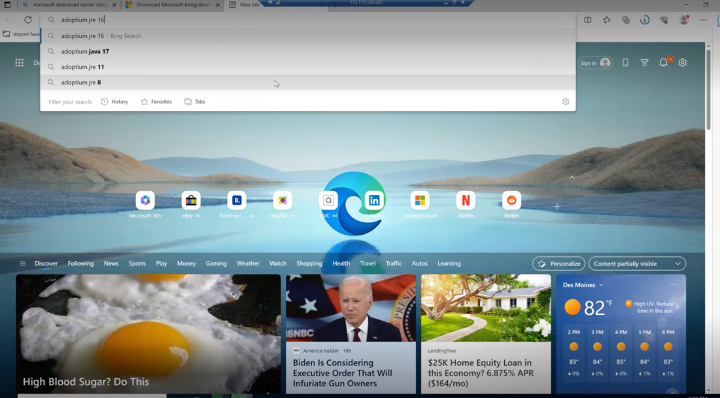
Task: Select the Learning feed tab
Action: [x=449, y=263]
